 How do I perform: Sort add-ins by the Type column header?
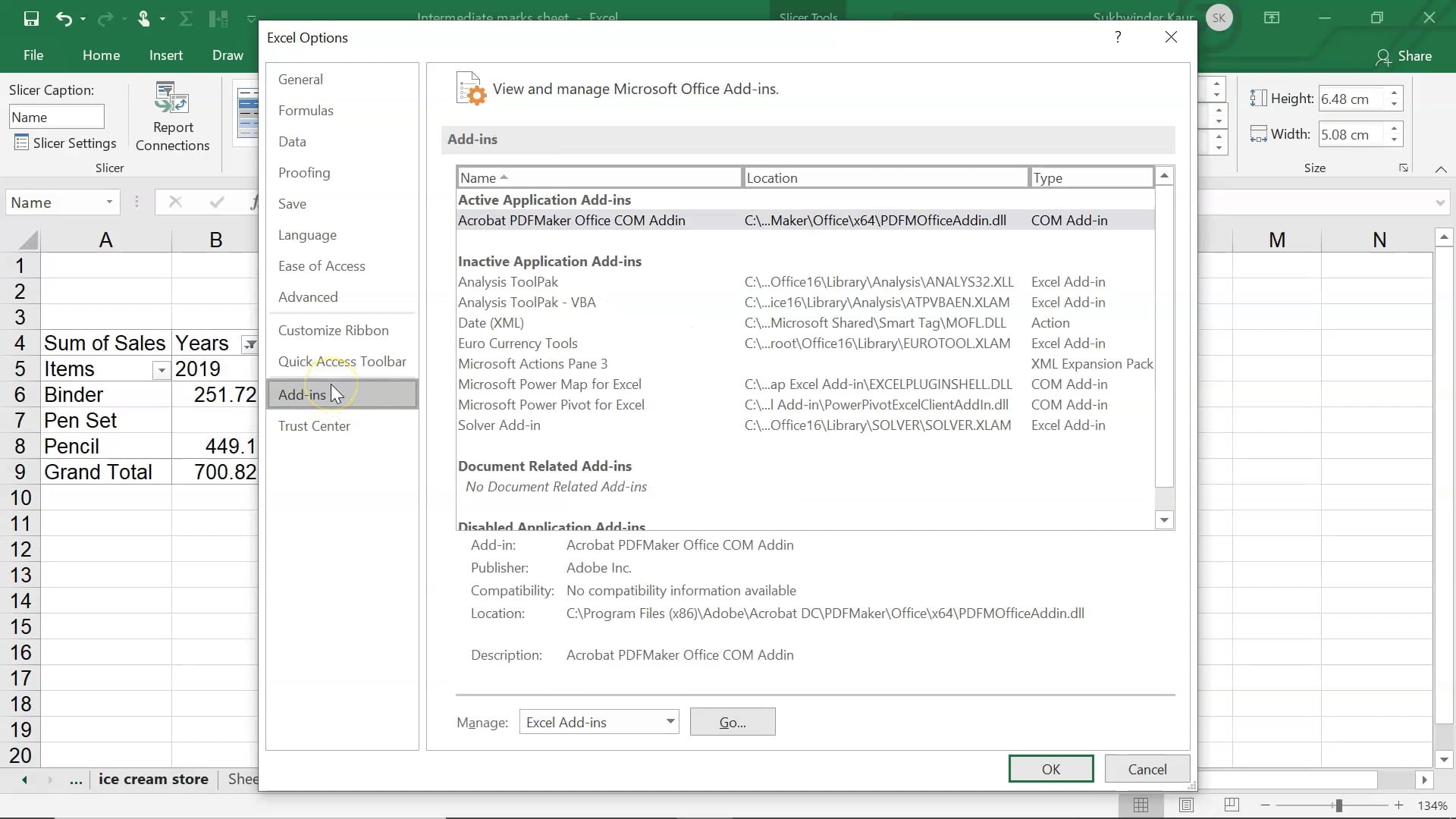(x=1091, y=177)
